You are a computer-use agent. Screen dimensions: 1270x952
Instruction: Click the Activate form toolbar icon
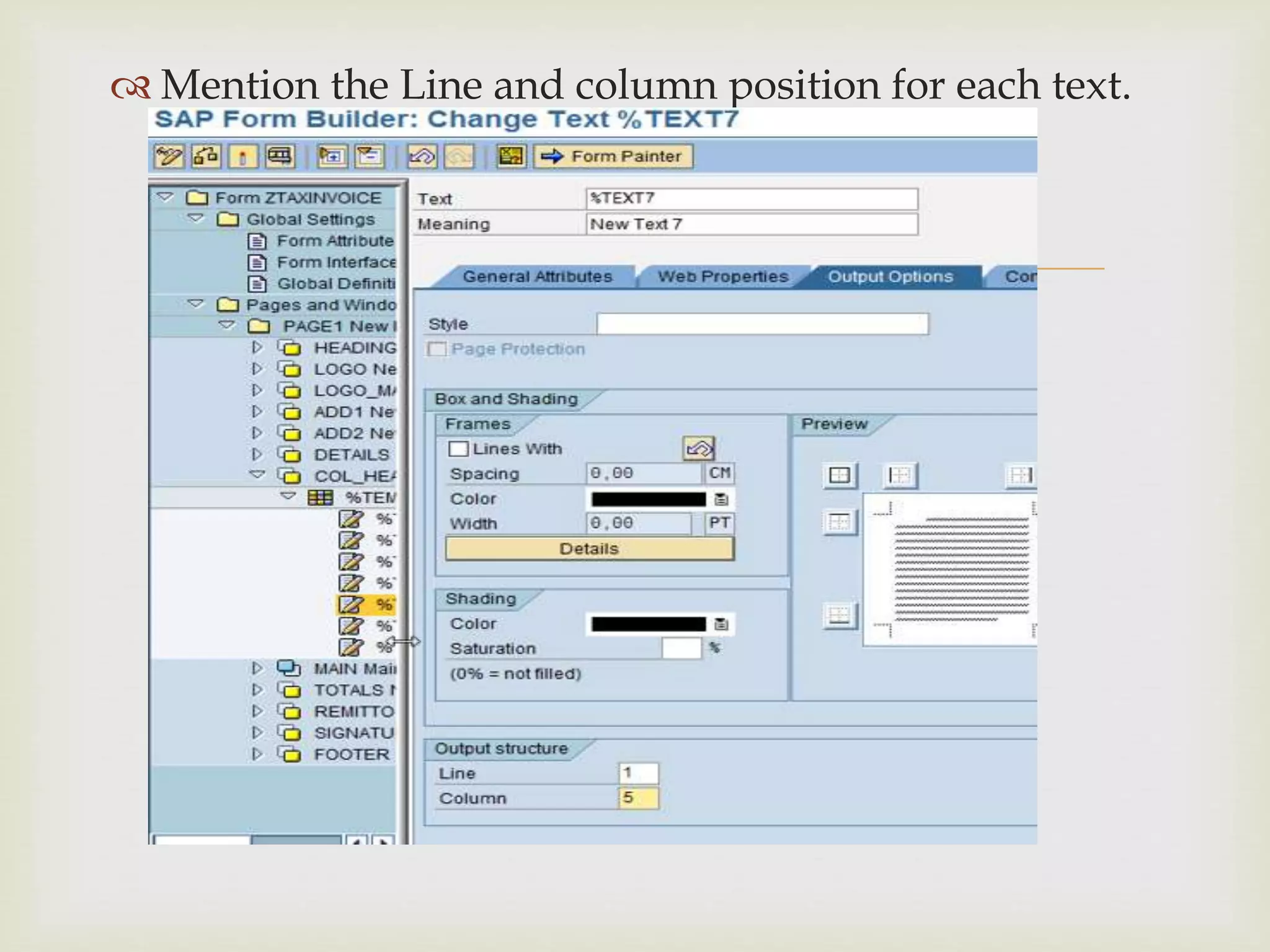coord(242,156)
